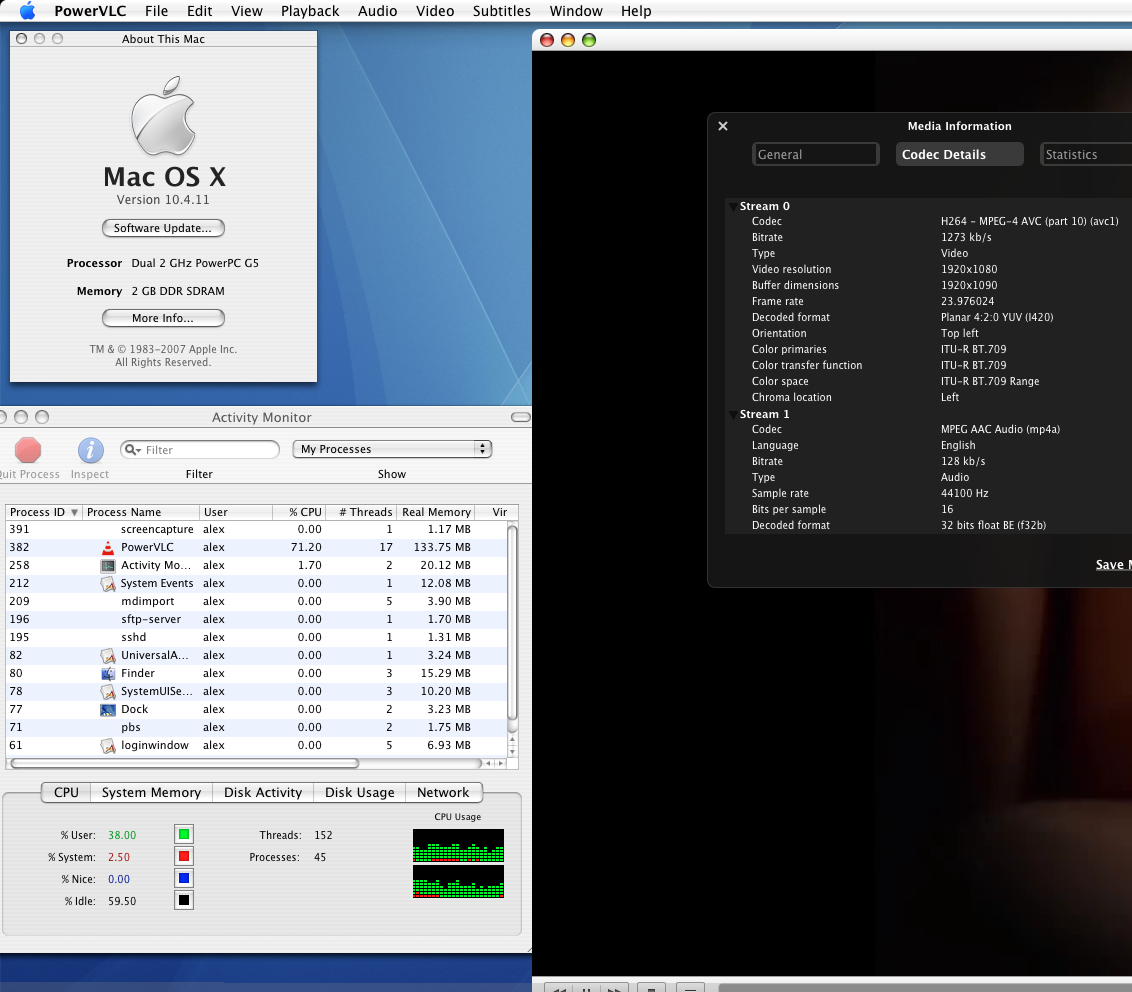This screenshot has width=1132, height=992.
Task: Click the green % User color swatch
Action: coord(184,835)
